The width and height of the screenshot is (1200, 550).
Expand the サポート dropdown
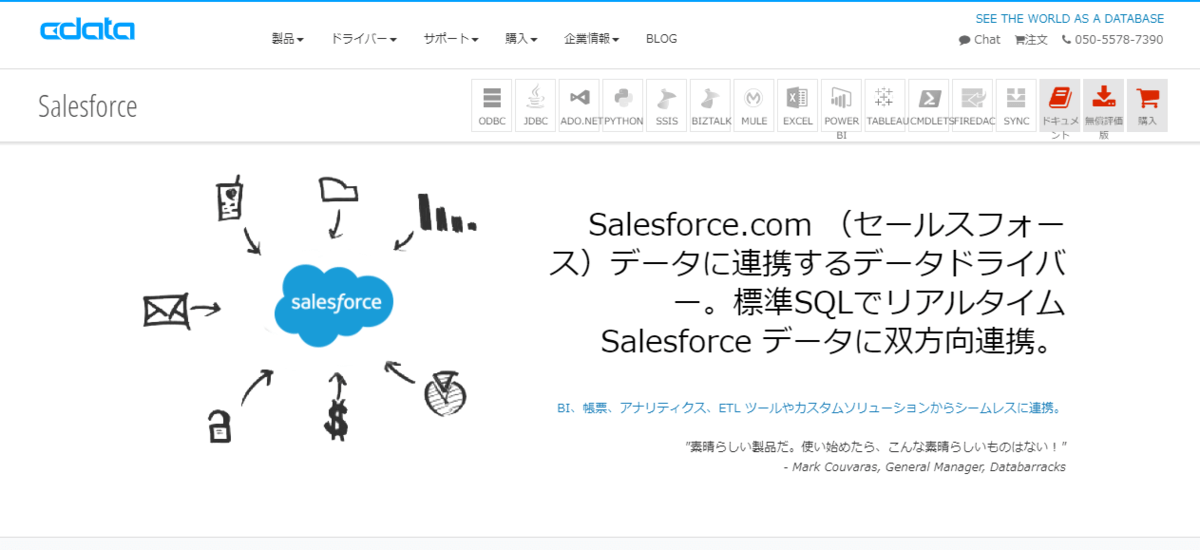tap(451, 39)
